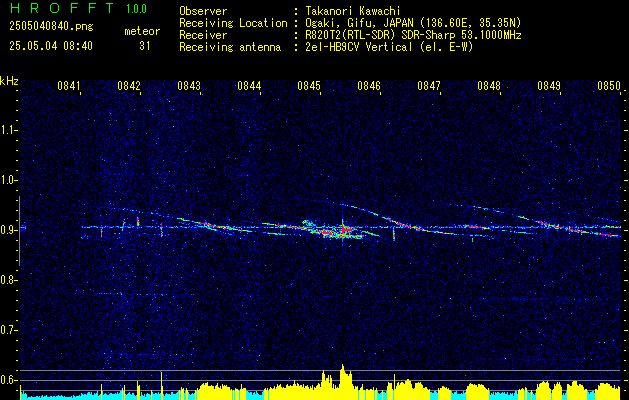Click the 0846 time marker
629x400 pixels.
tap(369, 86)
